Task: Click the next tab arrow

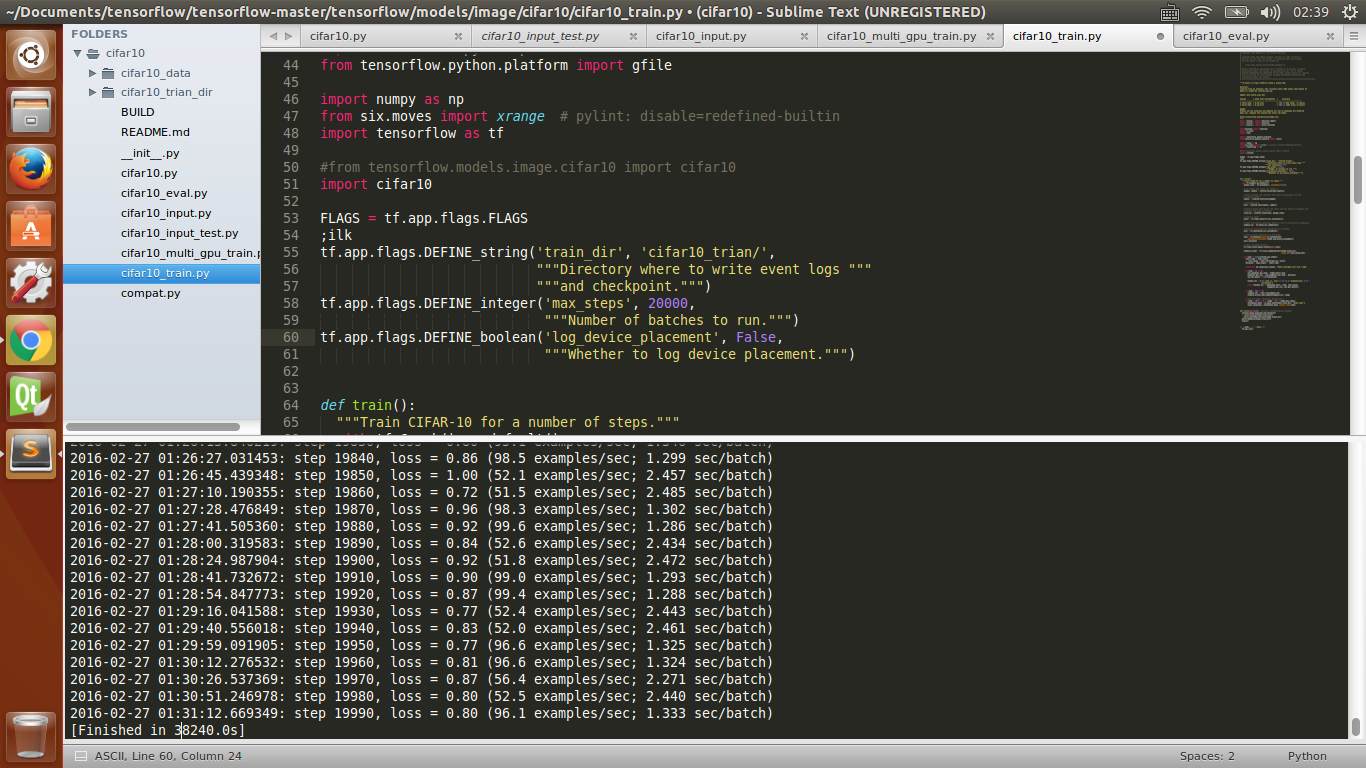Action: tap(289, 36)
